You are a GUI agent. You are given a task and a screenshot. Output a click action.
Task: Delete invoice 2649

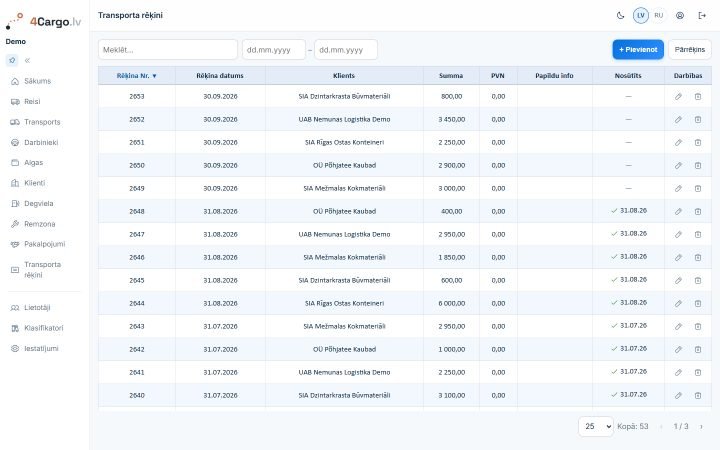698,188
